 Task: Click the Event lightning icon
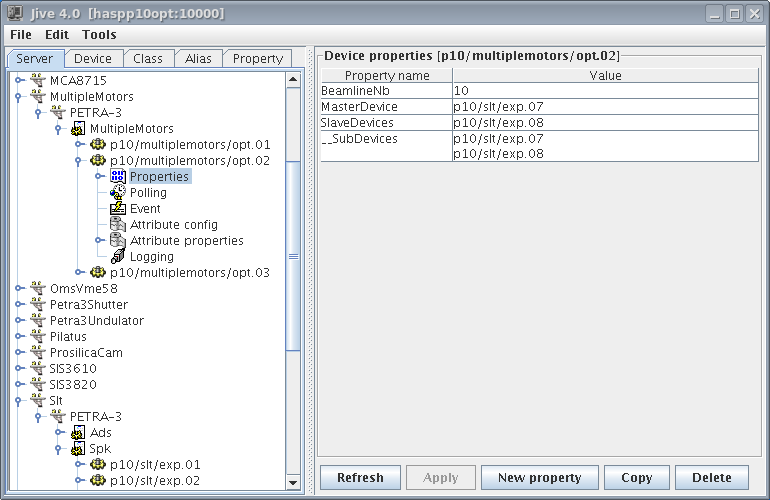pos(118,208)
